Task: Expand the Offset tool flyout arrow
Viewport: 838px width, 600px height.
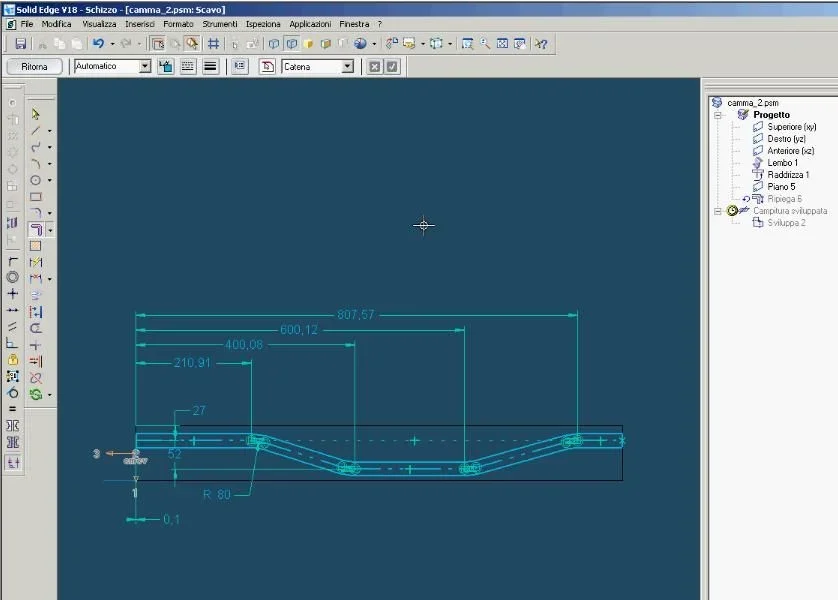Action: pos(50,230)
